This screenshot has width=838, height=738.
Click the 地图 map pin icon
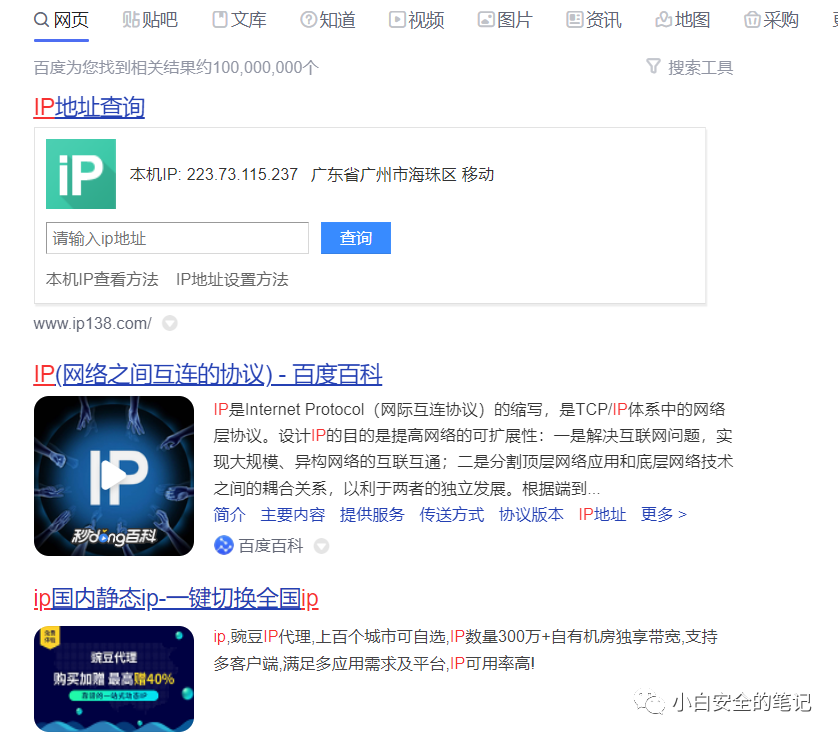click(x=663, y=20)
